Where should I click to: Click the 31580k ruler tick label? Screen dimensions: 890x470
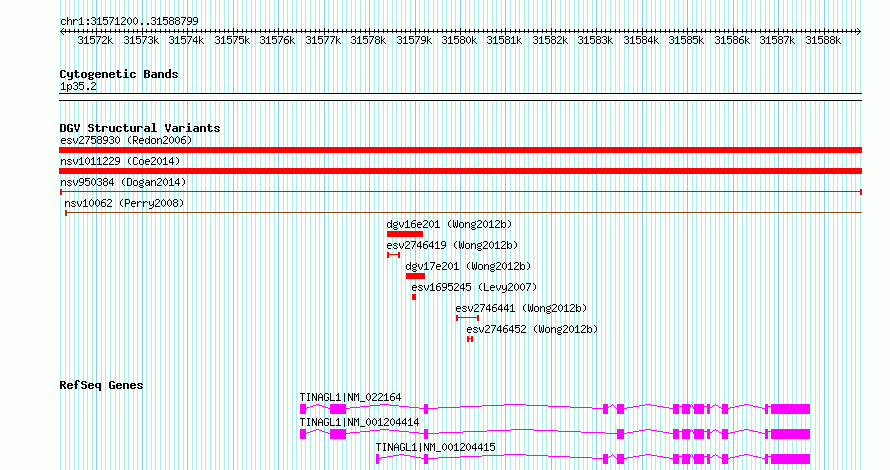(x=459, y=40)
